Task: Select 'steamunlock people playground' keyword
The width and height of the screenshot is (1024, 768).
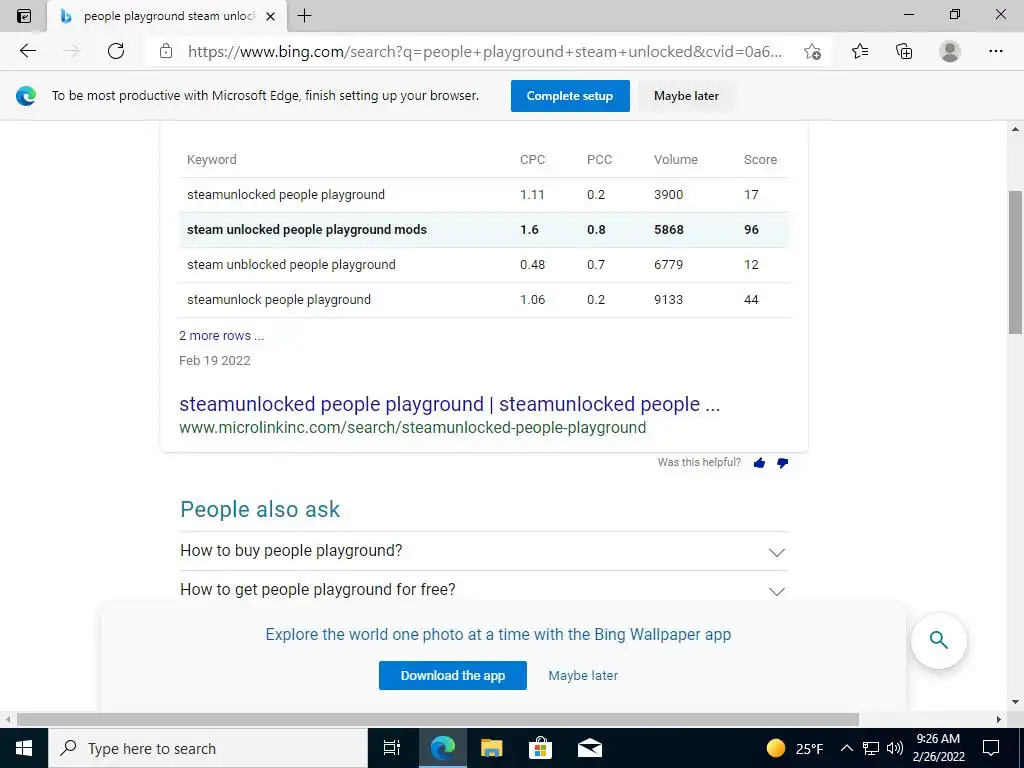Action: pos(279,300)
